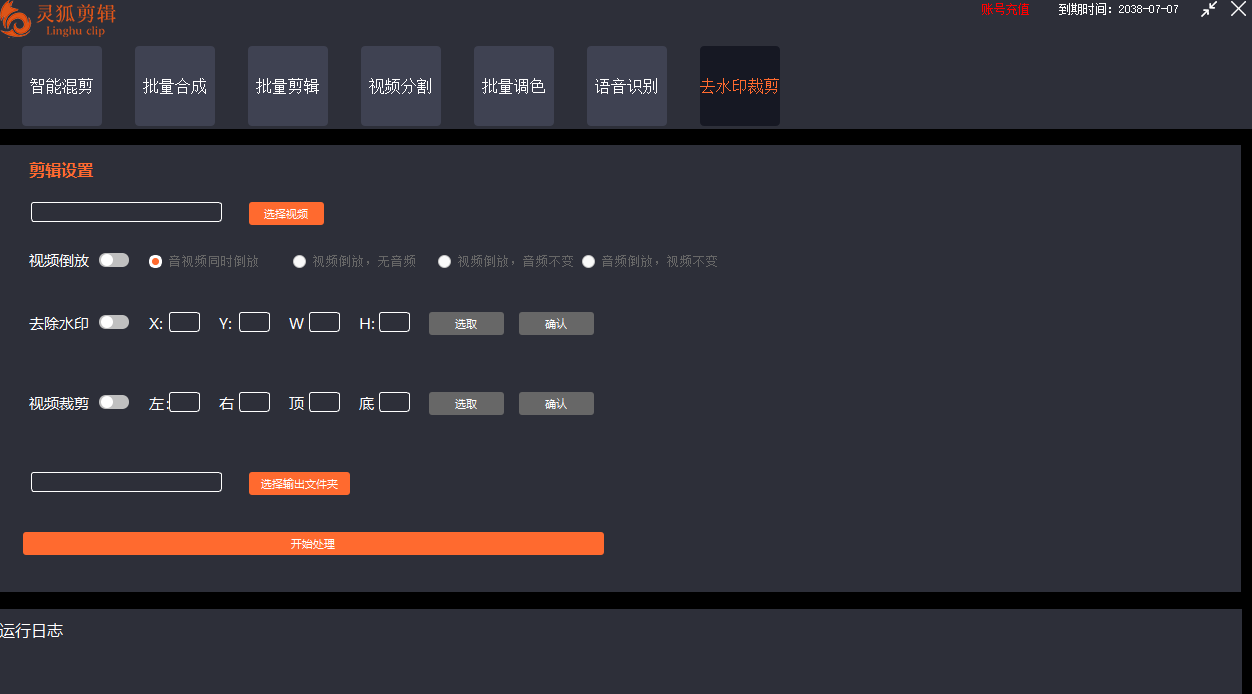Viewport: 1252px width, 694px height.
Task: Enable the 视频裁剪 toggle switch
Action: coord(114,402)
